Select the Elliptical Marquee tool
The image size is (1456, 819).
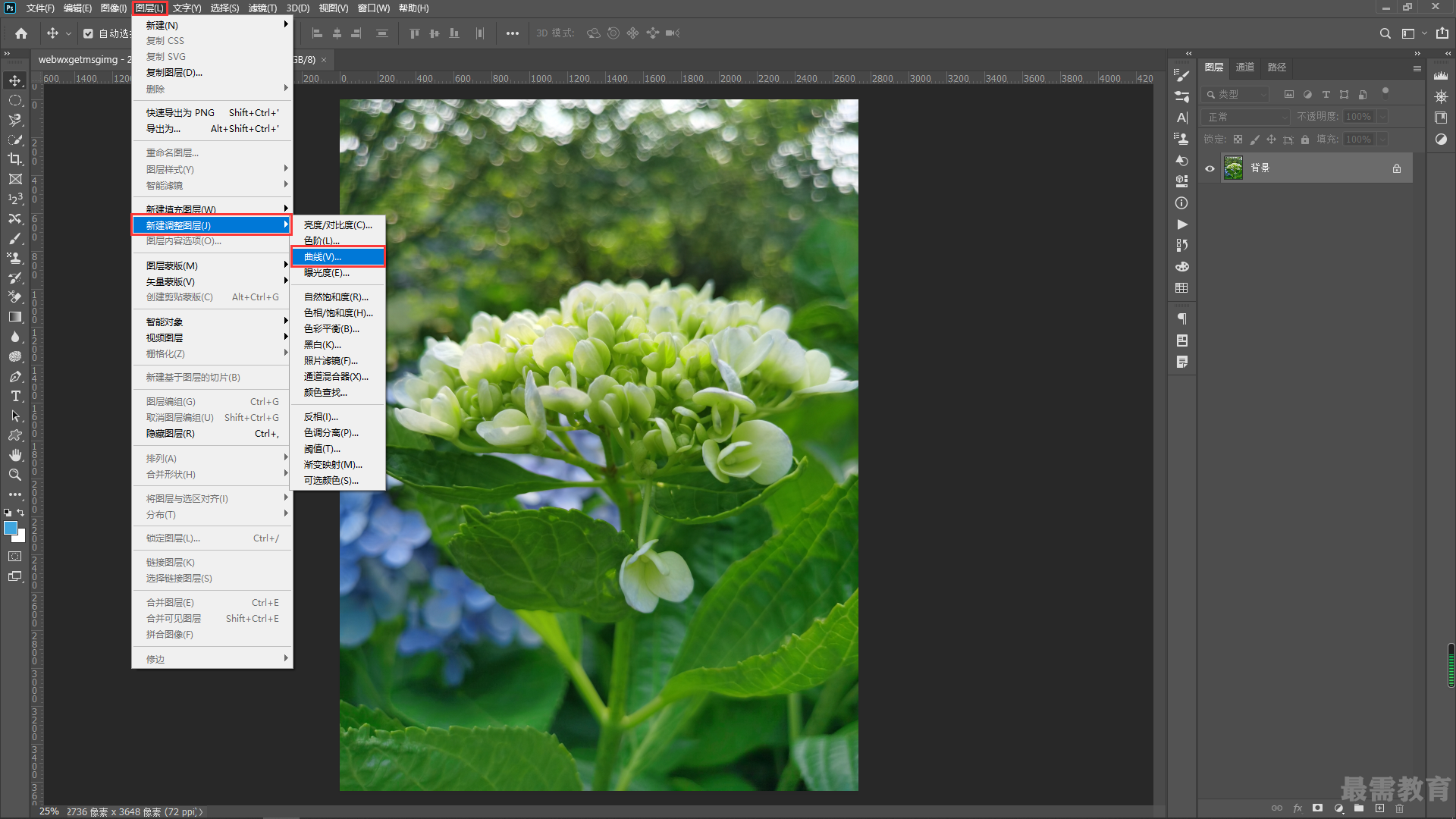point(15,100)
